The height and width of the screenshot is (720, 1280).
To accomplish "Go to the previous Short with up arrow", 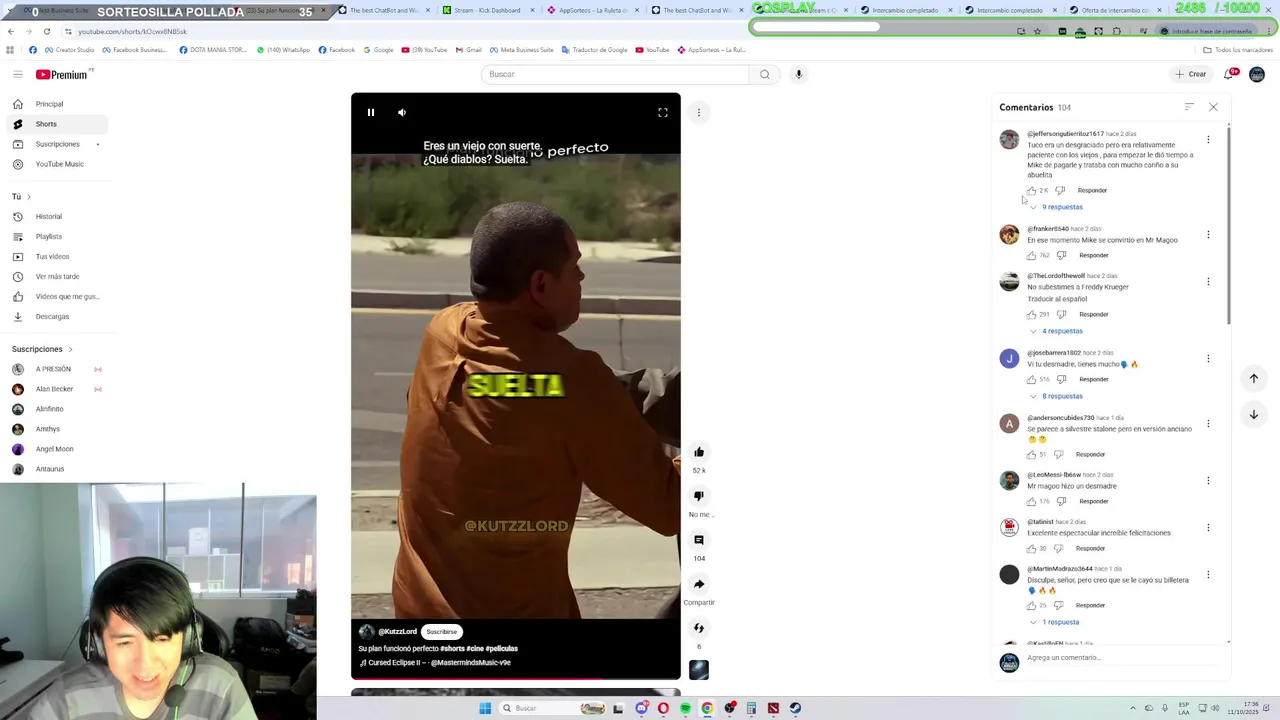I will click(1253, 378).
